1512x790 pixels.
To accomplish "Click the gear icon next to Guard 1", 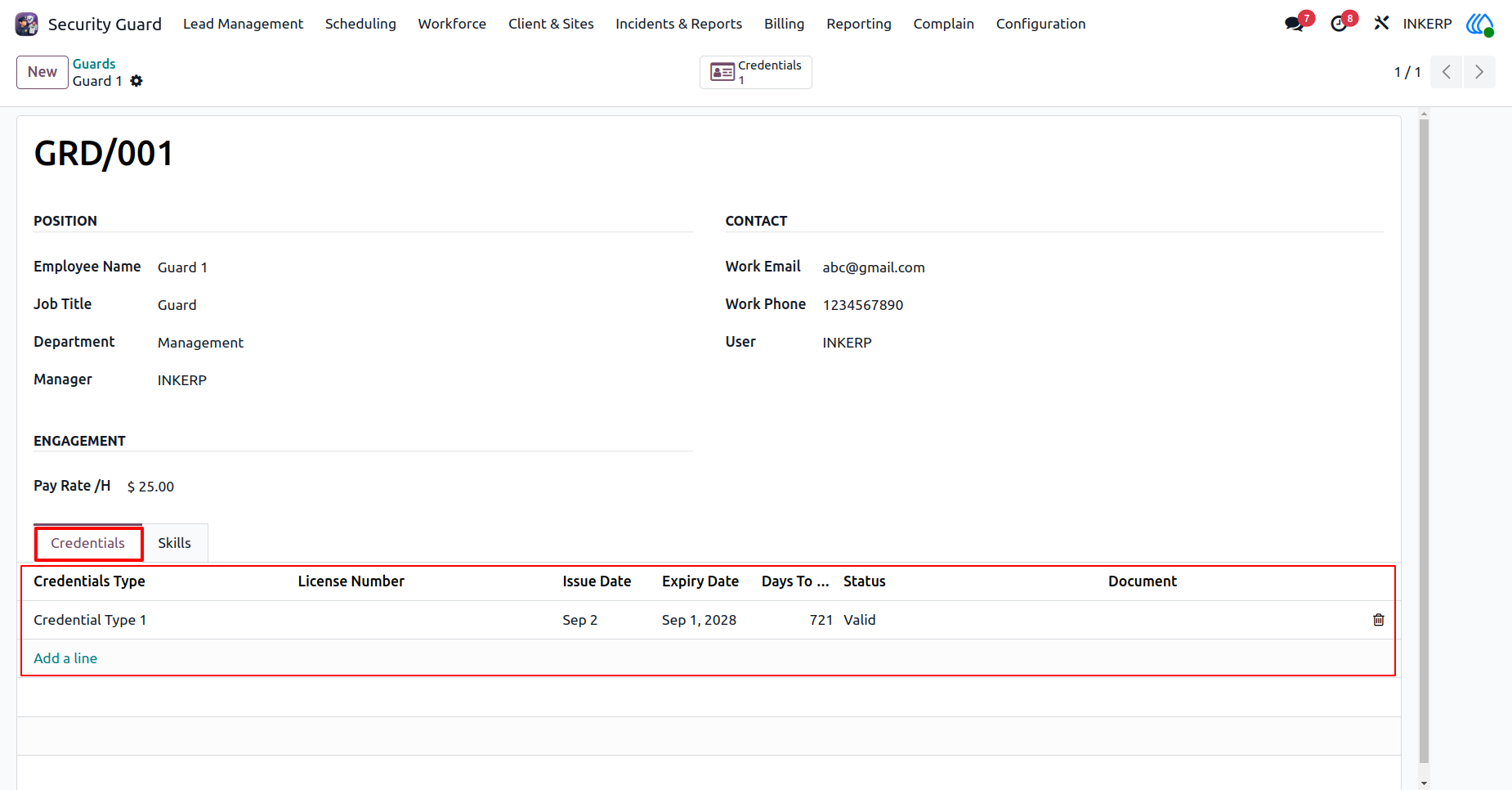I will [x=136, y=81].
